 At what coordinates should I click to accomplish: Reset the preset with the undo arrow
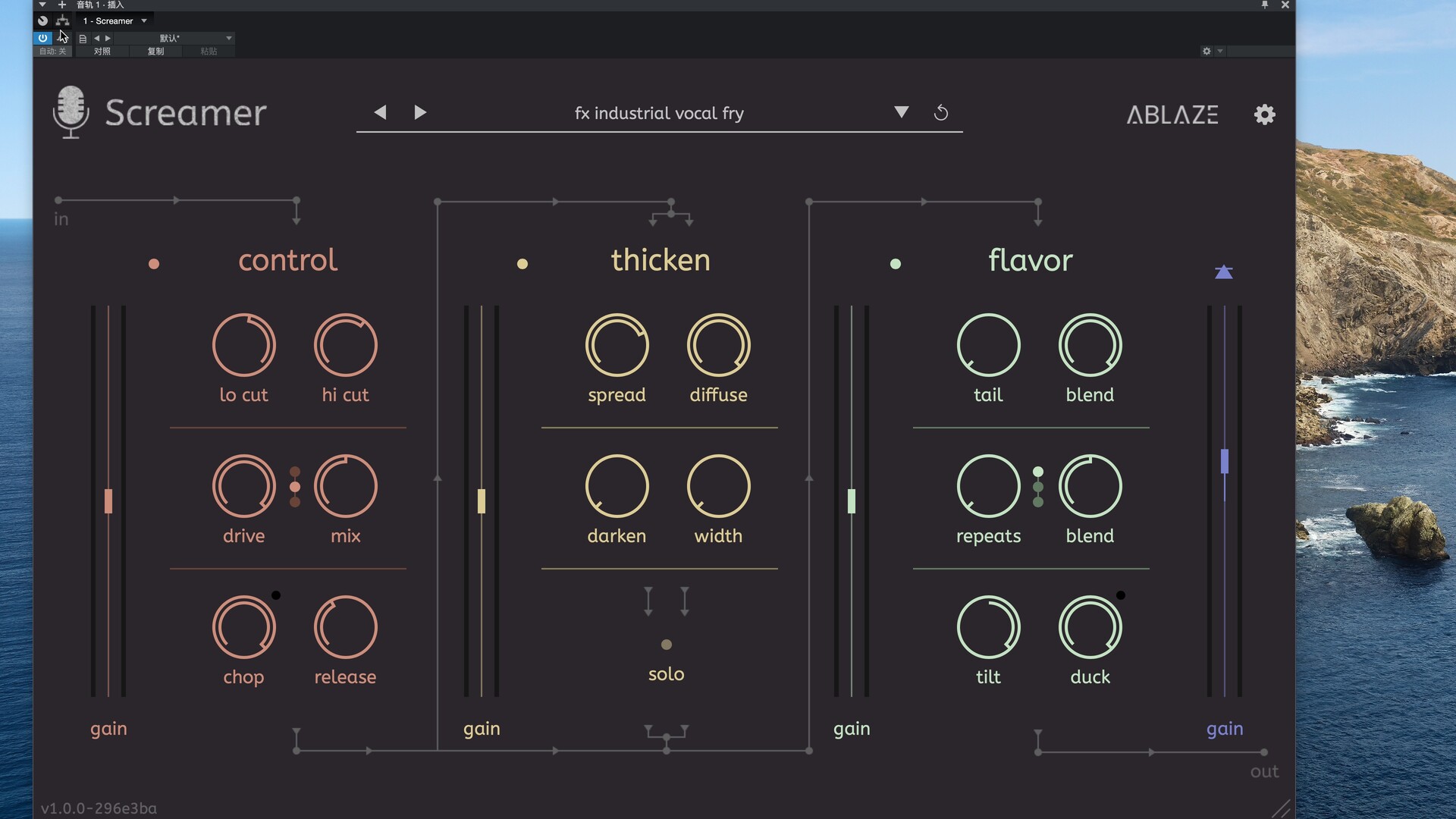coord(941,112)
